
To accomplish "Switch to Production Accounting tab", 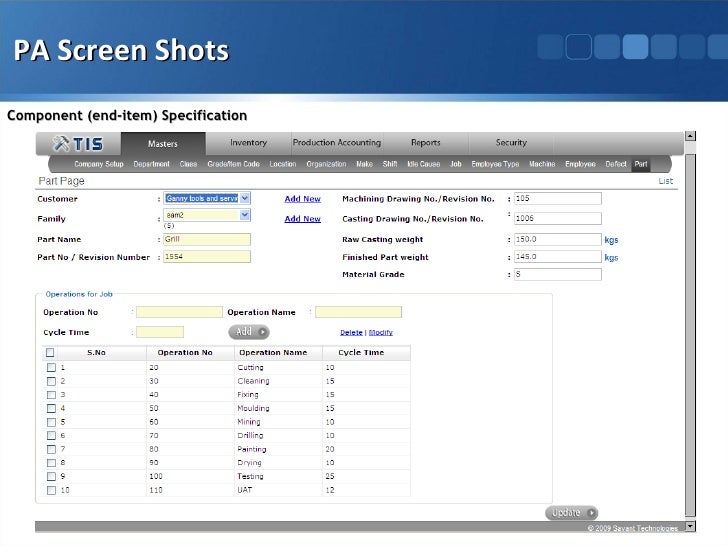I will pos(337,143).
